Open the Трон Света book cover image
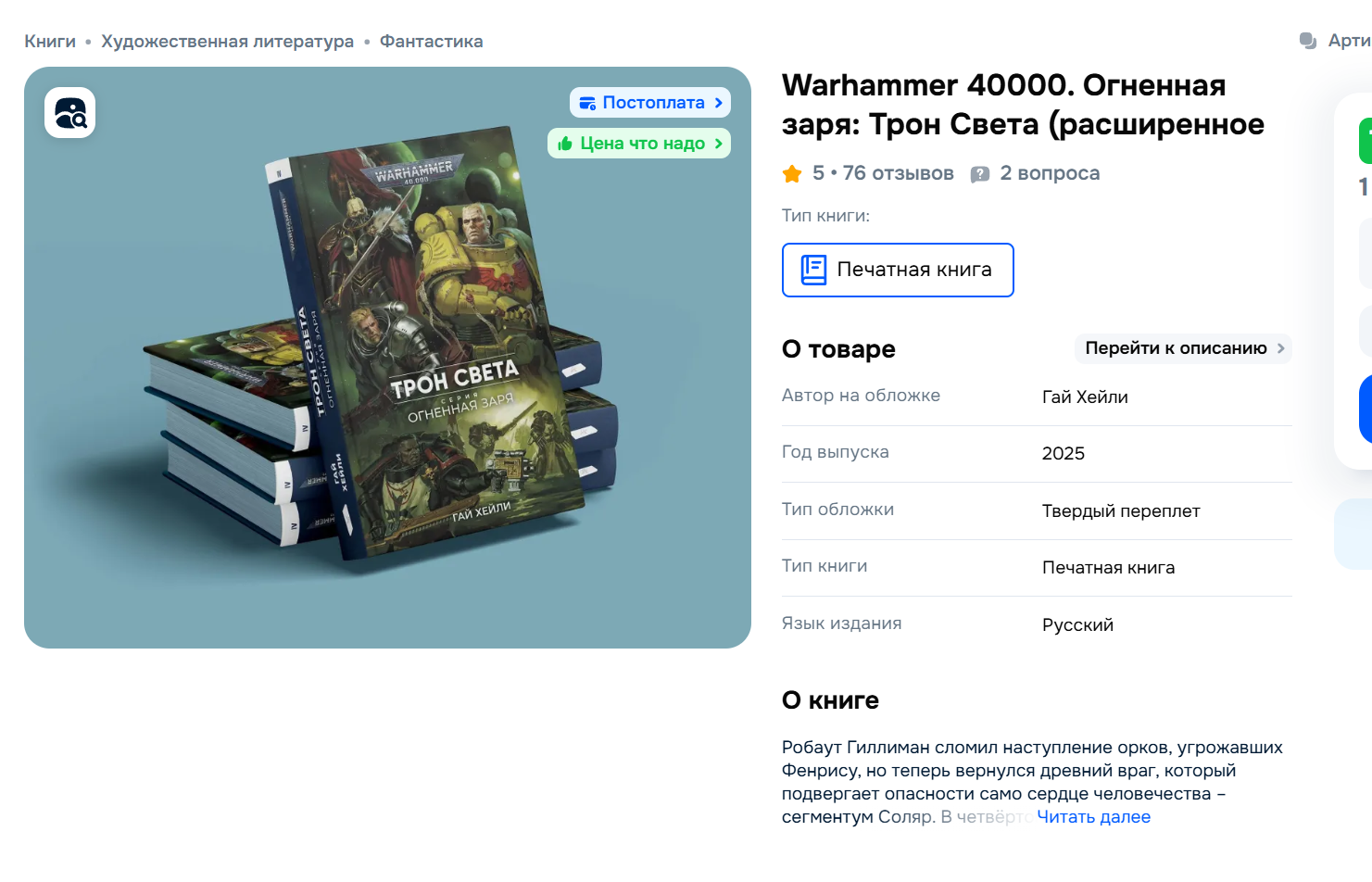 (x=387, y=358)
